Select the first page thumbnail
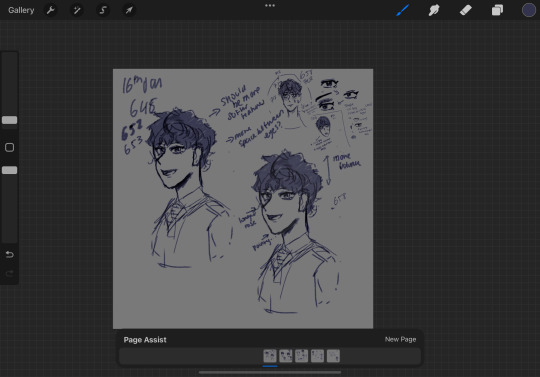Viewport: 540px width, 377px height. pyautogui.click(x=270, y=356)
